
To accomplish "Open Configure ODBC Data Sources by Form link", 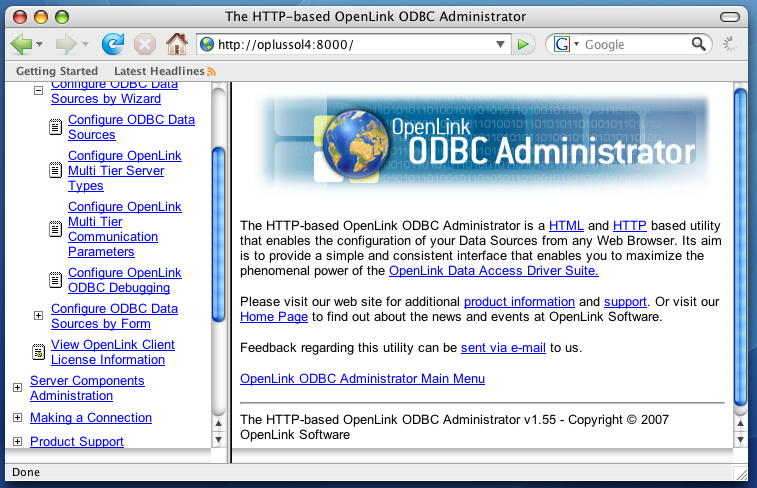I will point(114,316).
